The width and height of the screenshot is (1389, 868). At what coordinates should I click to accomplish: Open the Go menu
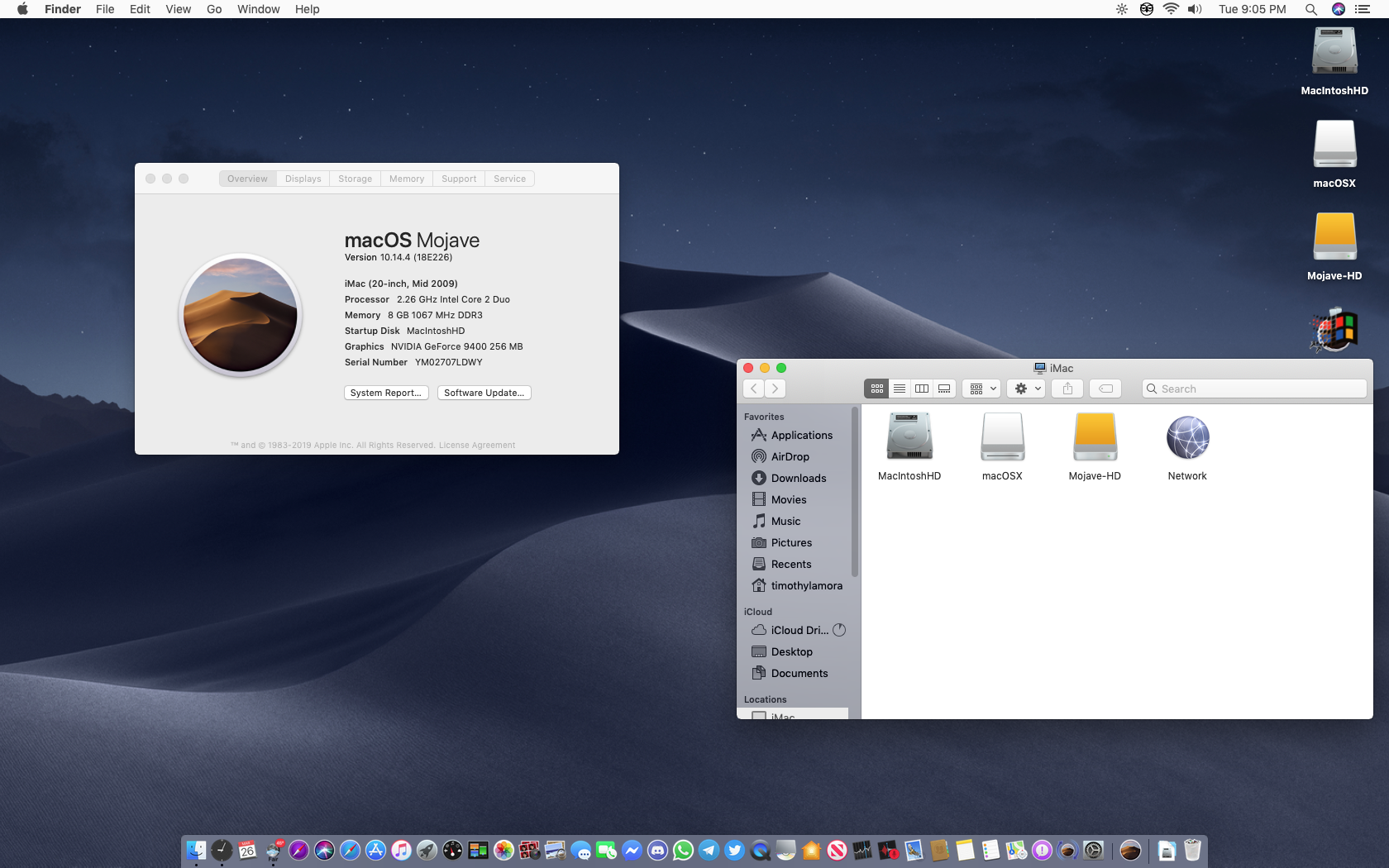214,9
